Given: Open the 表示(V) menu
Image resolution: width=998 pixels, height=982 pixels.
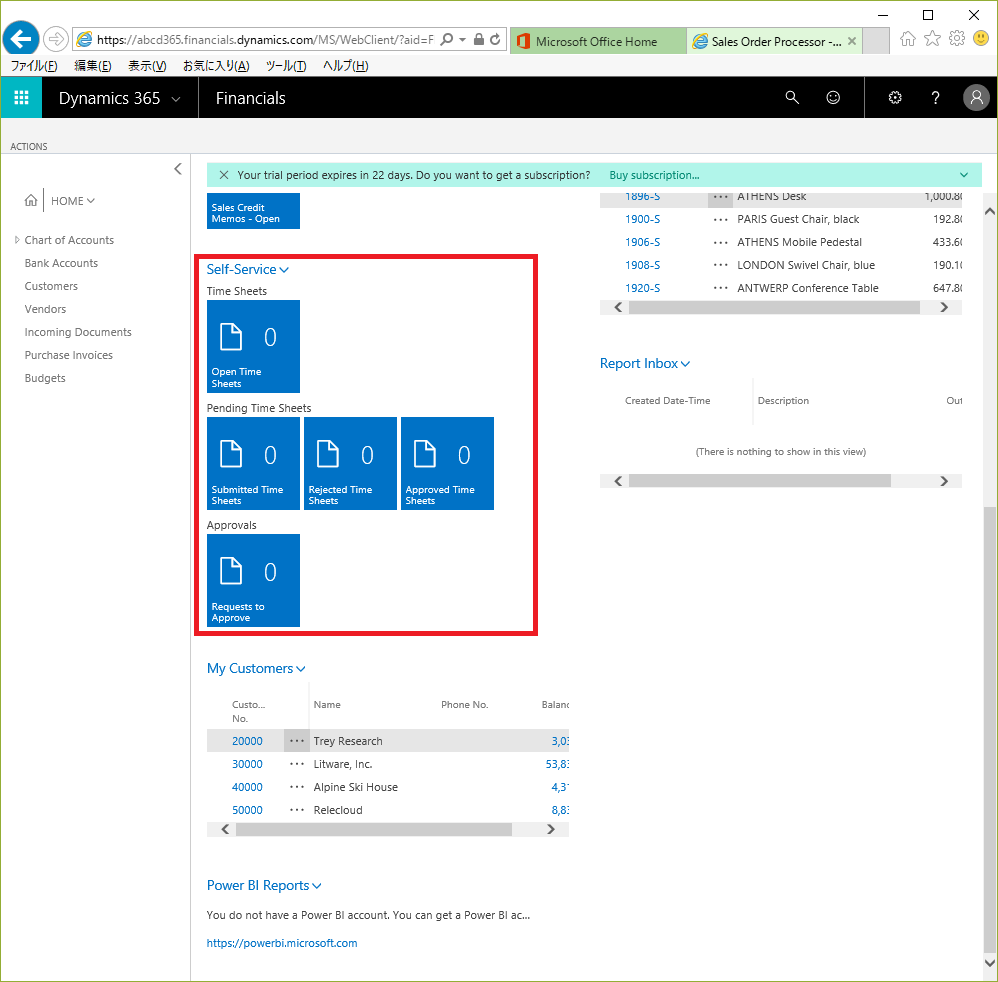Looking at the screenshot, I should [x=147, y=66].
